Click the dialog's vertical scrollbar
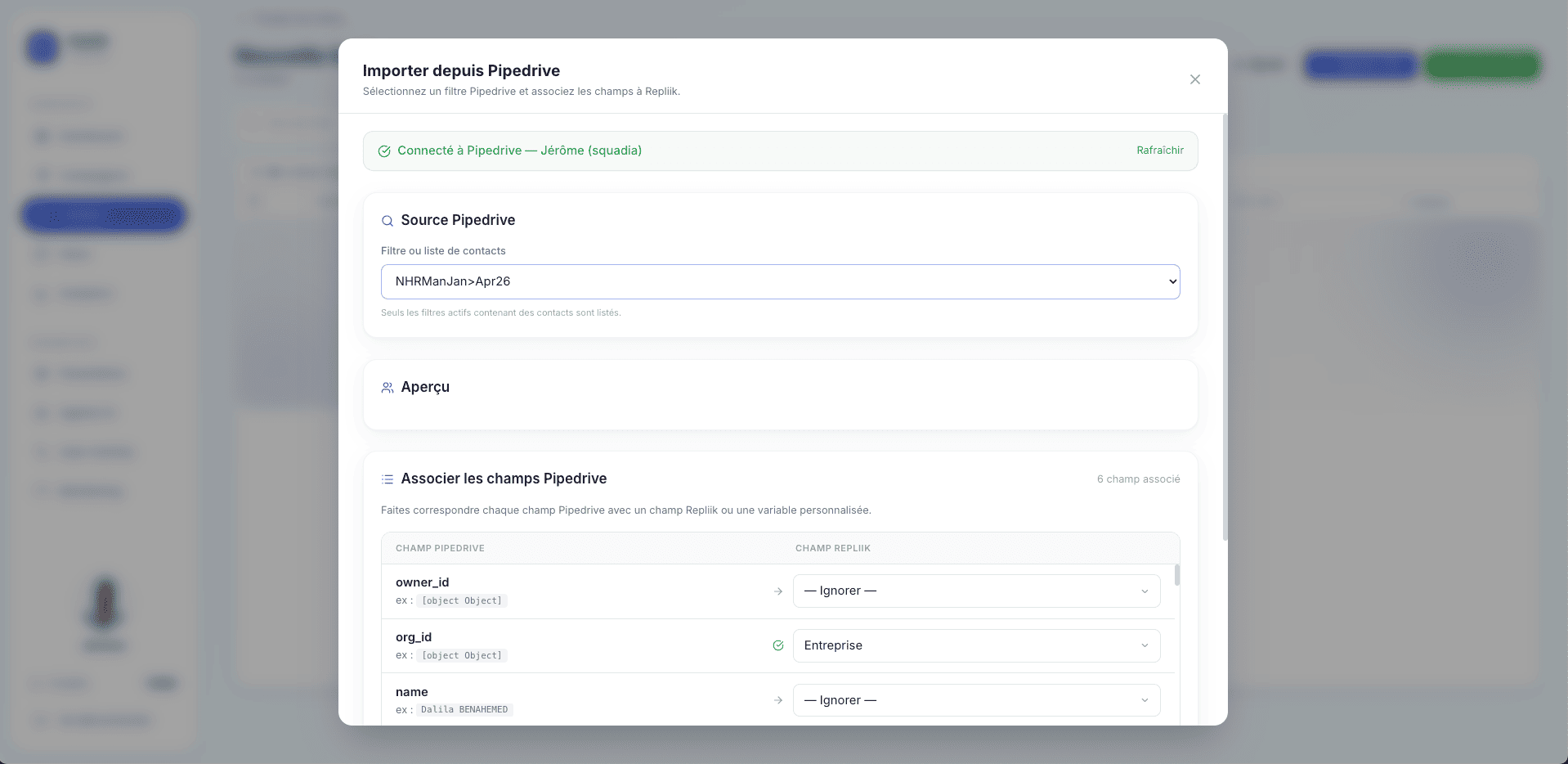Viewport: 1568px width, 764px height. 1225,327
